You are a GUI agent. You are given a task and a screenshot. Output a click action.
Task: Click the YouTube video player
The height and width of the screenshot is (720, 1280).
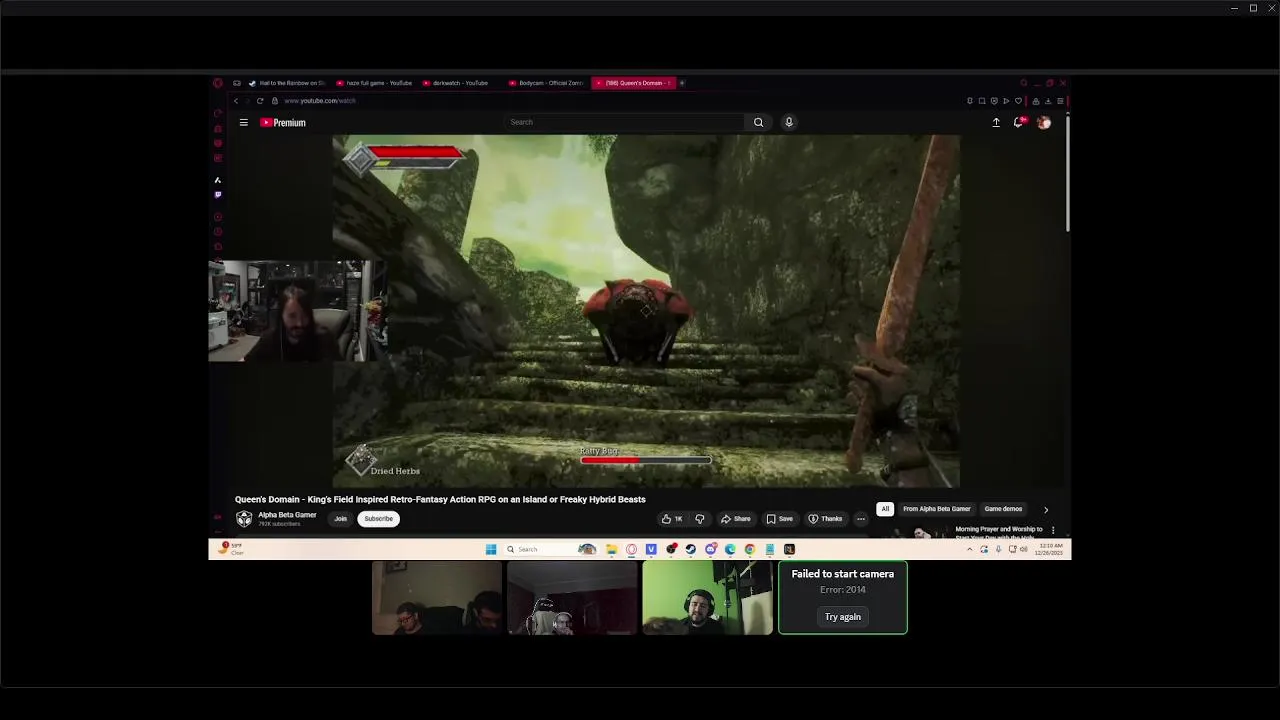point(646,311)
